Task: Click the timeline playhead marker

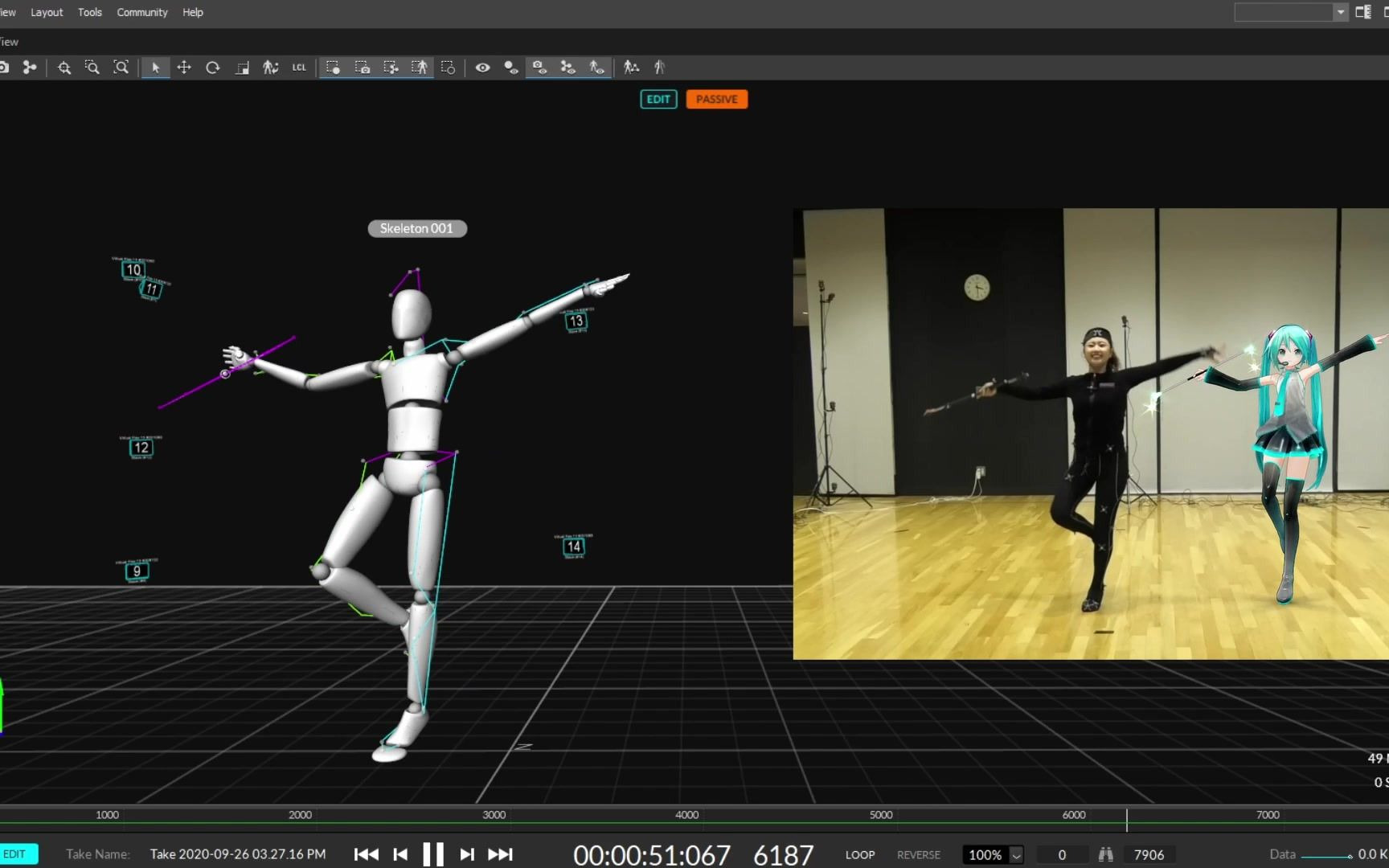Action: coord(1127,820)
